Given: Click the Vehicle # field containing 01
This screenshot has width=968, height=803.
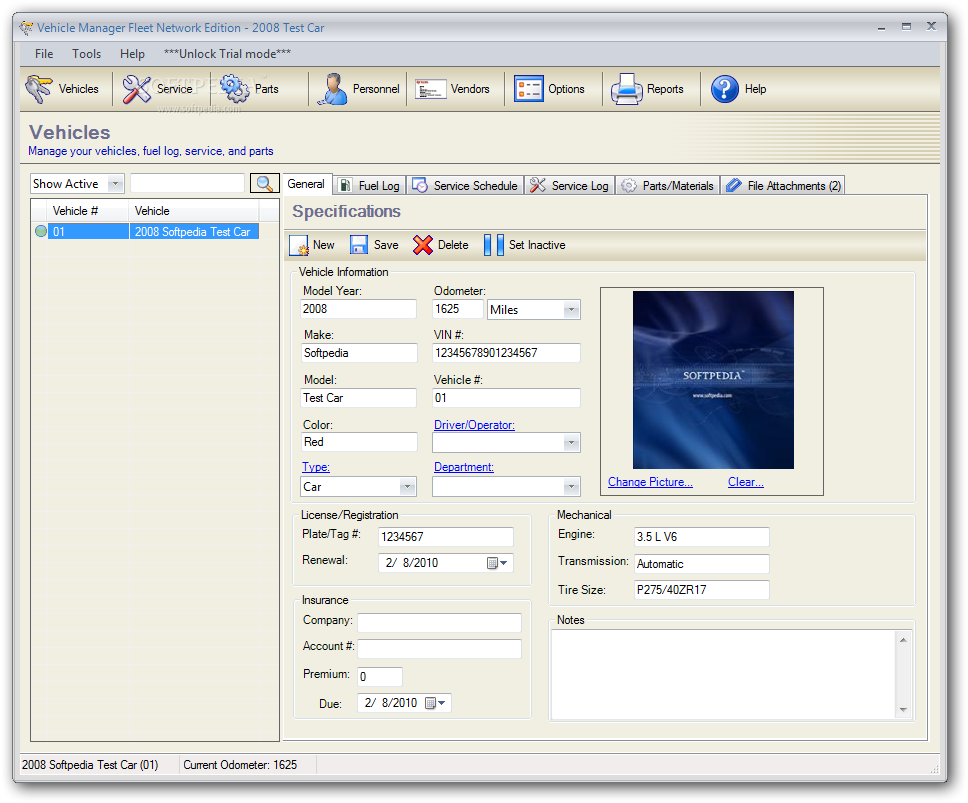Looking at the screenshot, I should pyautogui.click(x=506, y=398).
